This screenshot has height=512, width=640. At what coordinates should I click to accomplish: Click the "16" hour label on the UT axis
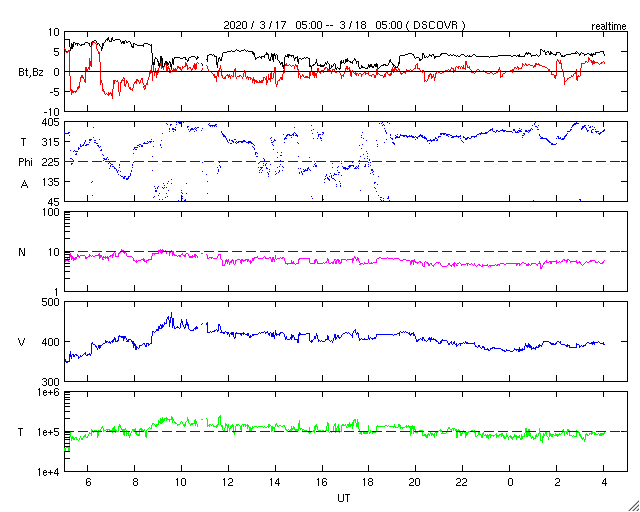coord(322,482)
